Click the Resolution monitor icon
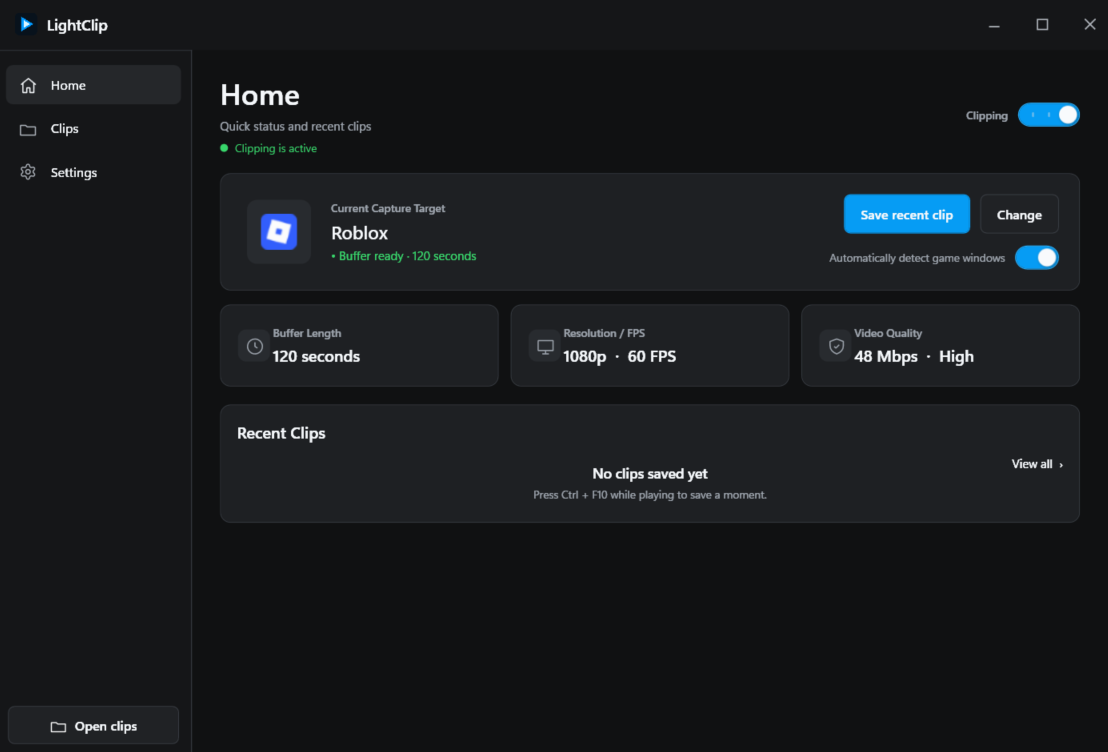Image resolution: width=1108 pixels, height=752 pixels. pos(545,346)
